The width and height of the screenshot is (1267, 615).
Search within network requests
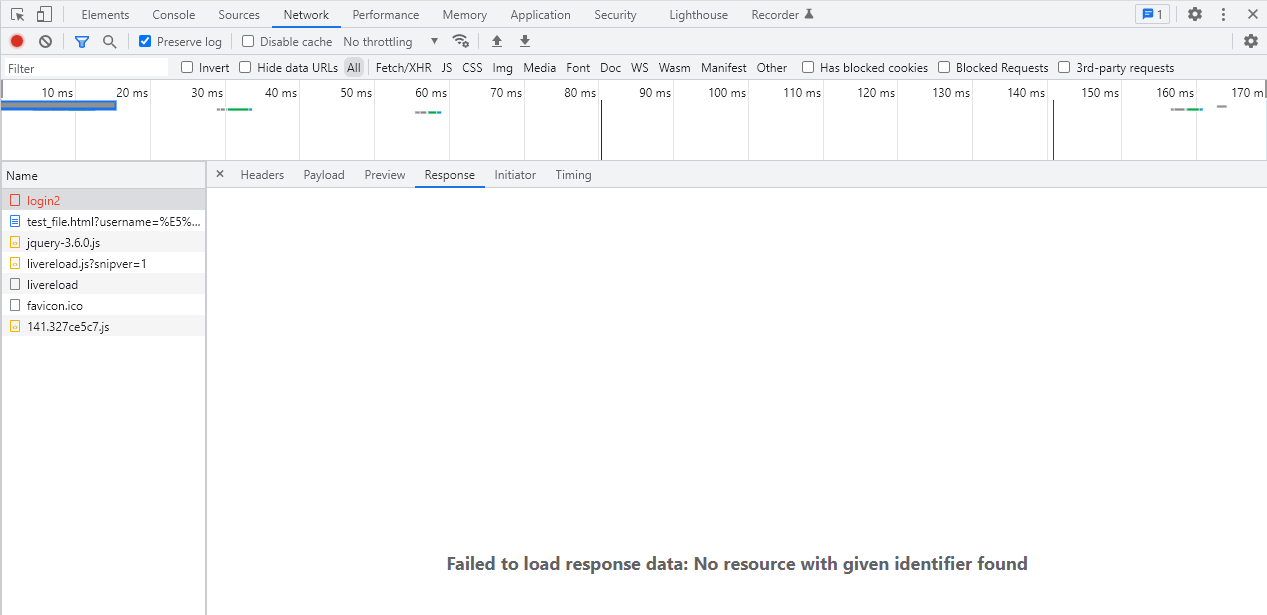[110, 41]
